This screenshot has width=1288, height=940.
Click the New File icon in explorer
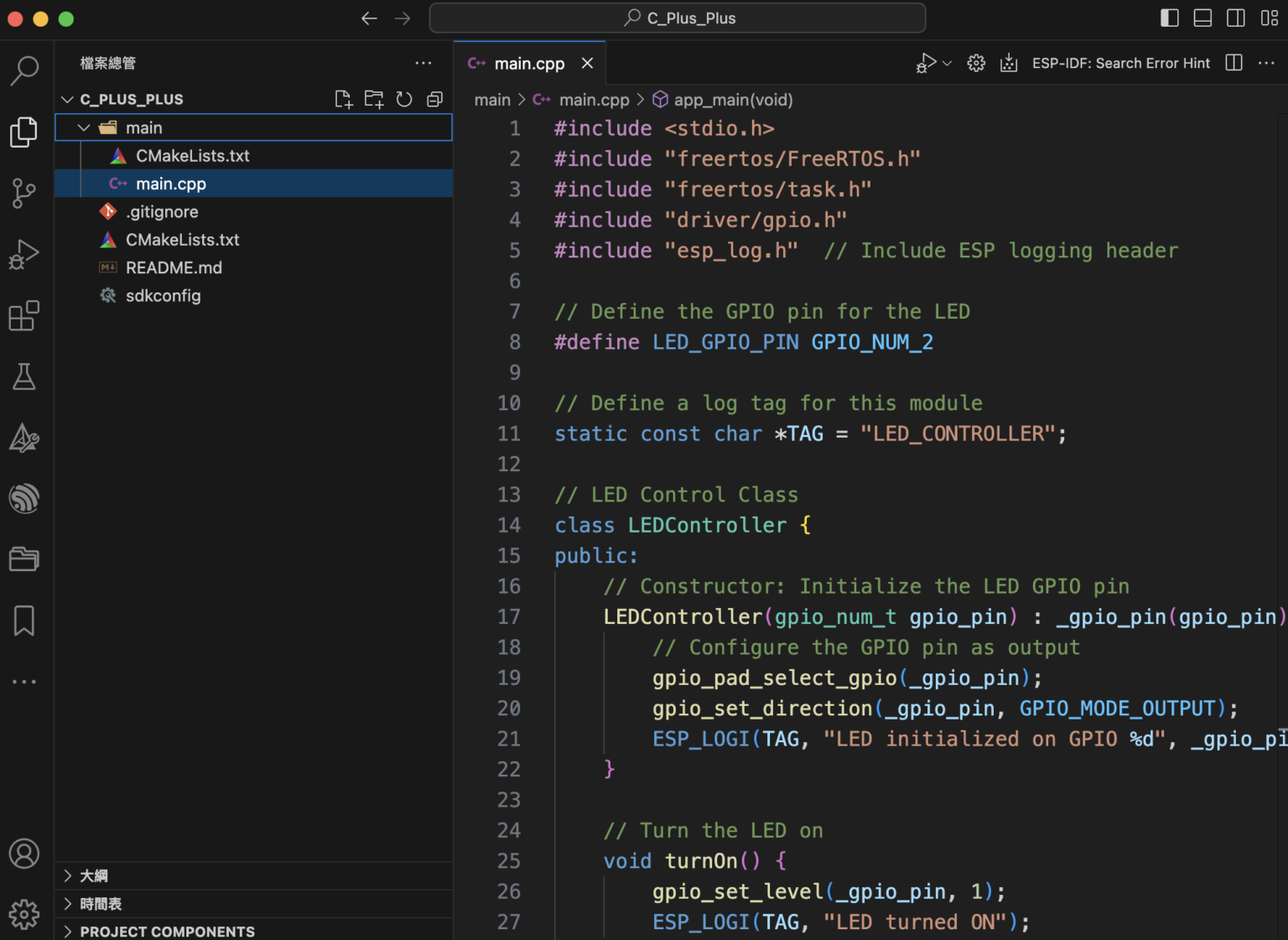click(x=343, y=99)
